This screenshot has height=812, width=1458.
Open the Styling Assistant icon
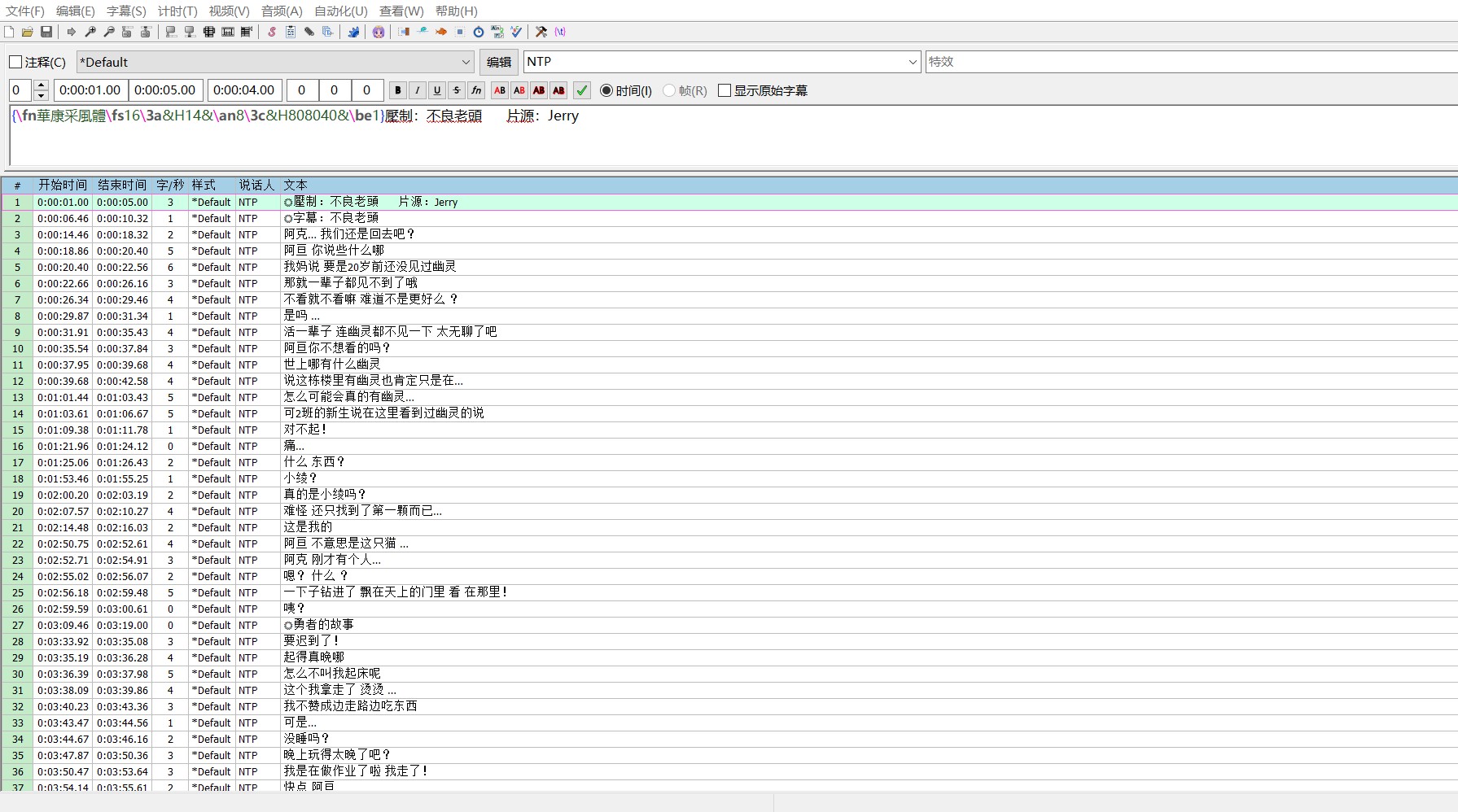[423, 32]
